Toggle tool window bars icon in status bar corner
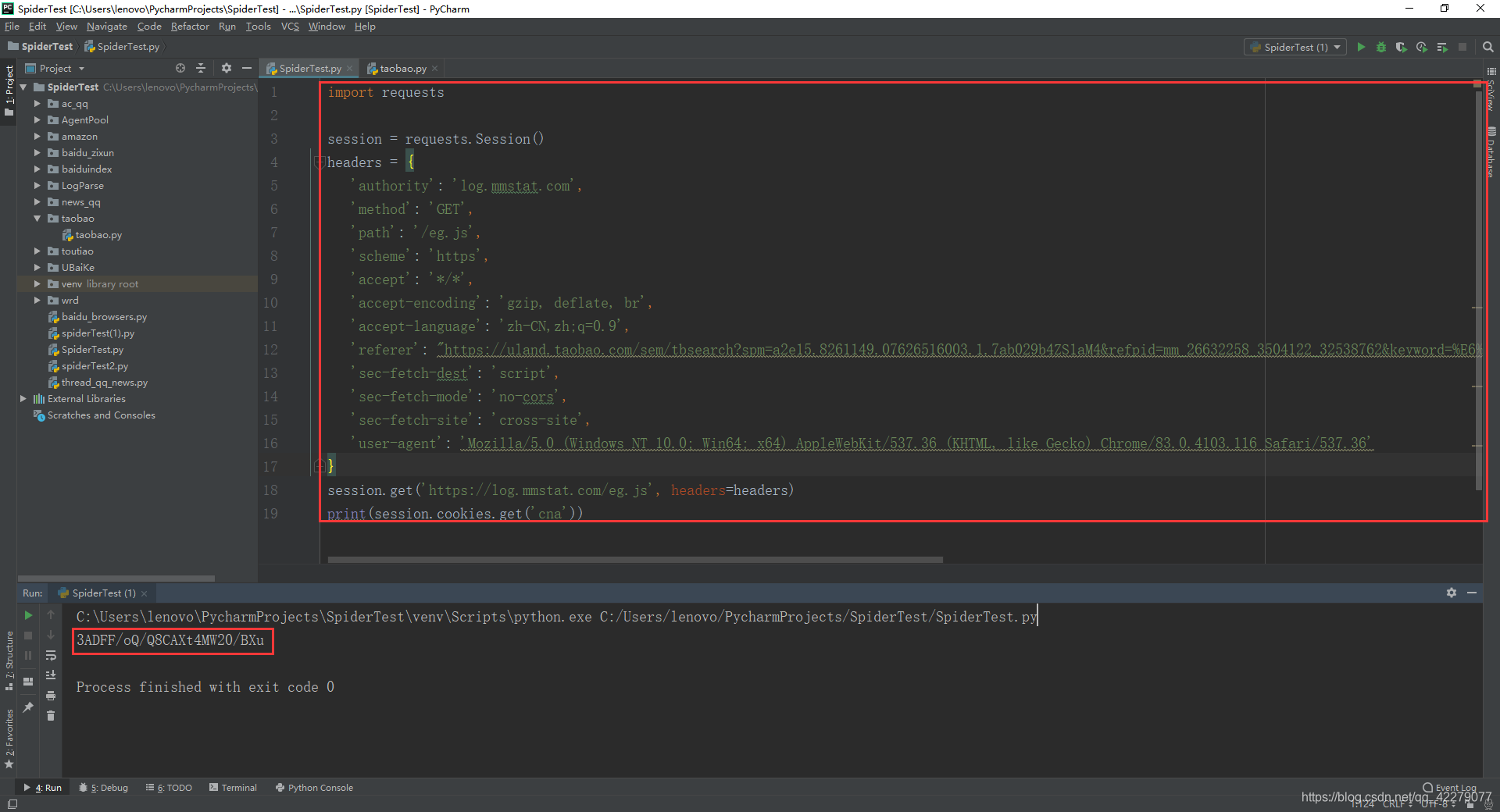Screen dimensions: 1500x812 pyautogui.click(x=12, y=804)
